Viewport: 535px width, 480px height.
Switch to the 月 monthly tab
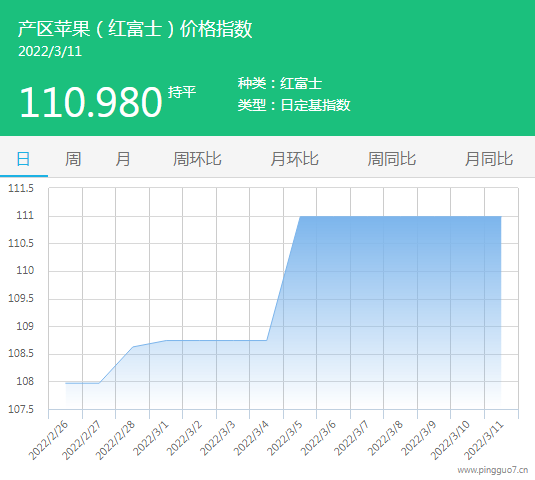pos(123,159)
